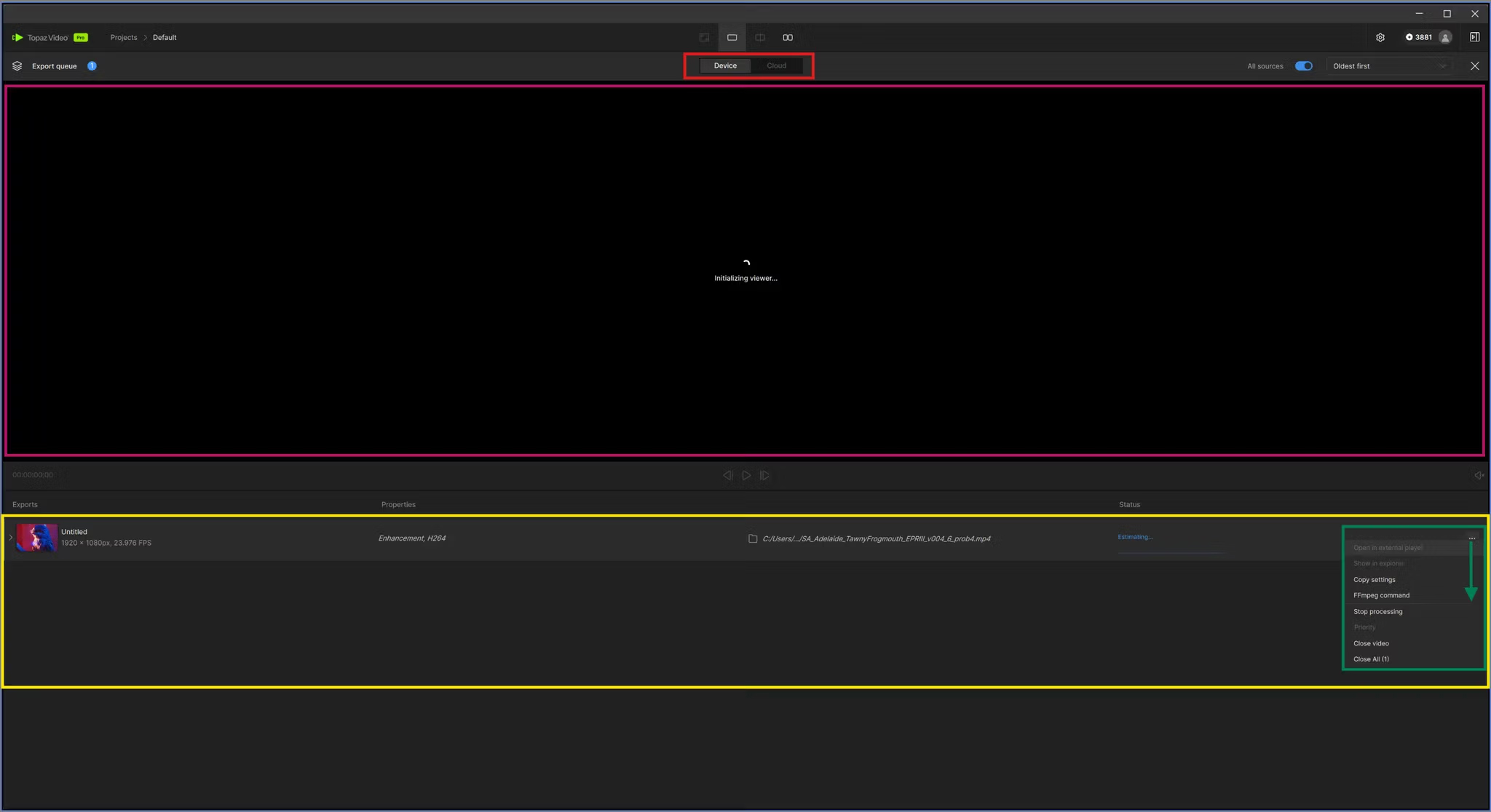Expand the Untitled export row

click(x=10, y=538)
